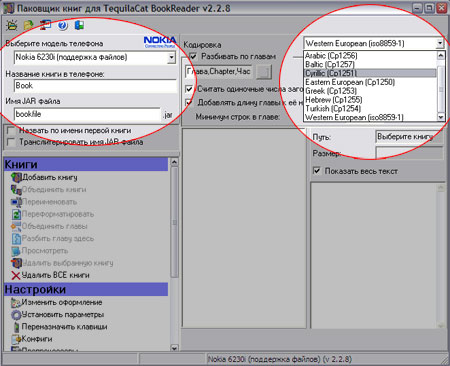Toggle the Показать весь текст checkbox
Screen dimensions: 450x366
tap(317, 171)
